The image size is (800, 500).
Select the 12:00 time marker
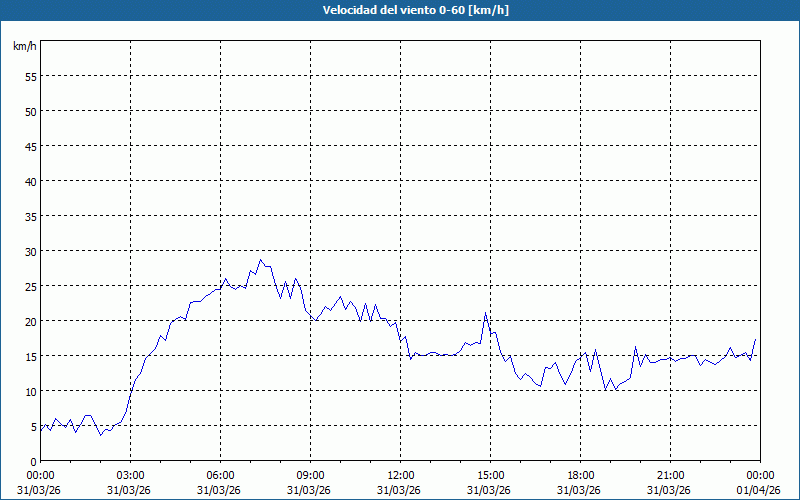400,475
